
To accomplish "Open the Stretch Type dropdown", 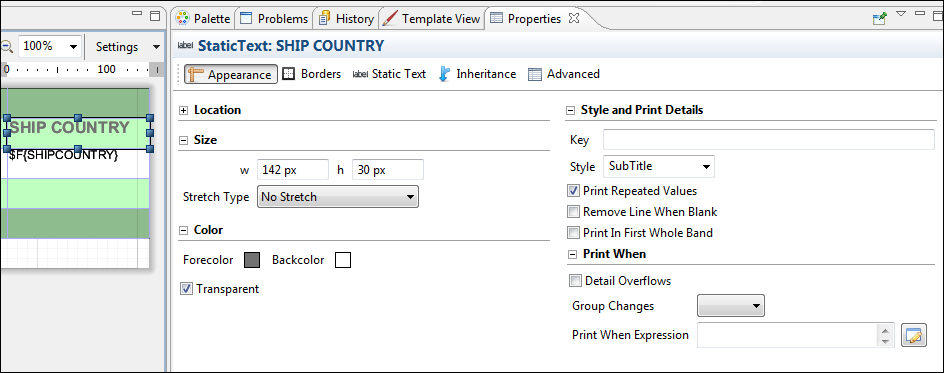I will (x=338, y=197).
